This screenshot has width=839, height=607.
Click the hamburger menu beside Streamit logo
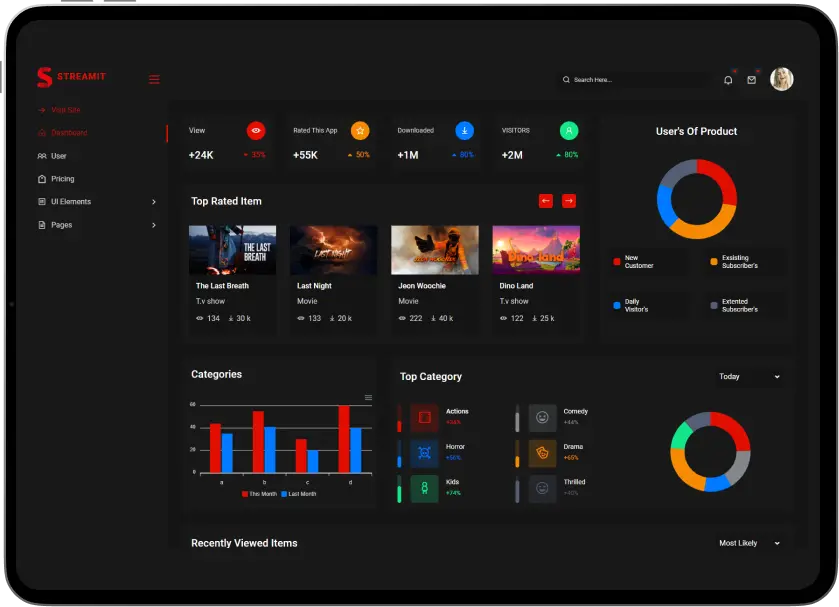click(x=154, y=79)
